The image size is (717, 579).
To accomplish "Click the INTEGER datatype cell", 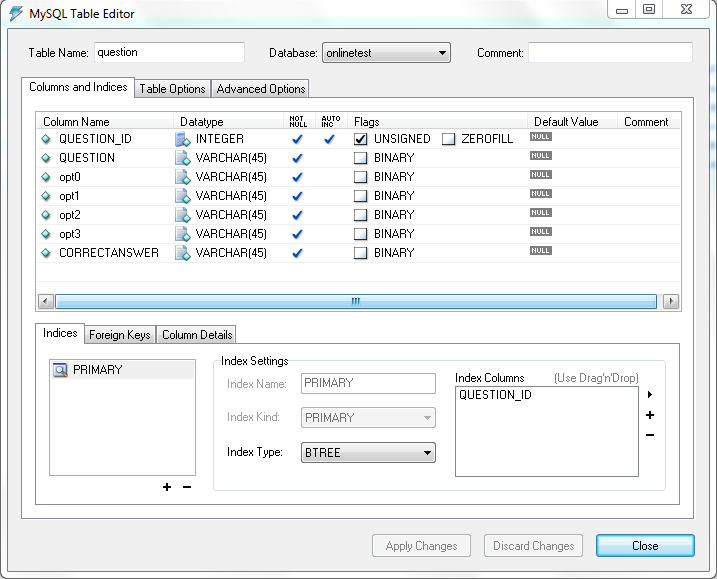I will tap(220, 139).
